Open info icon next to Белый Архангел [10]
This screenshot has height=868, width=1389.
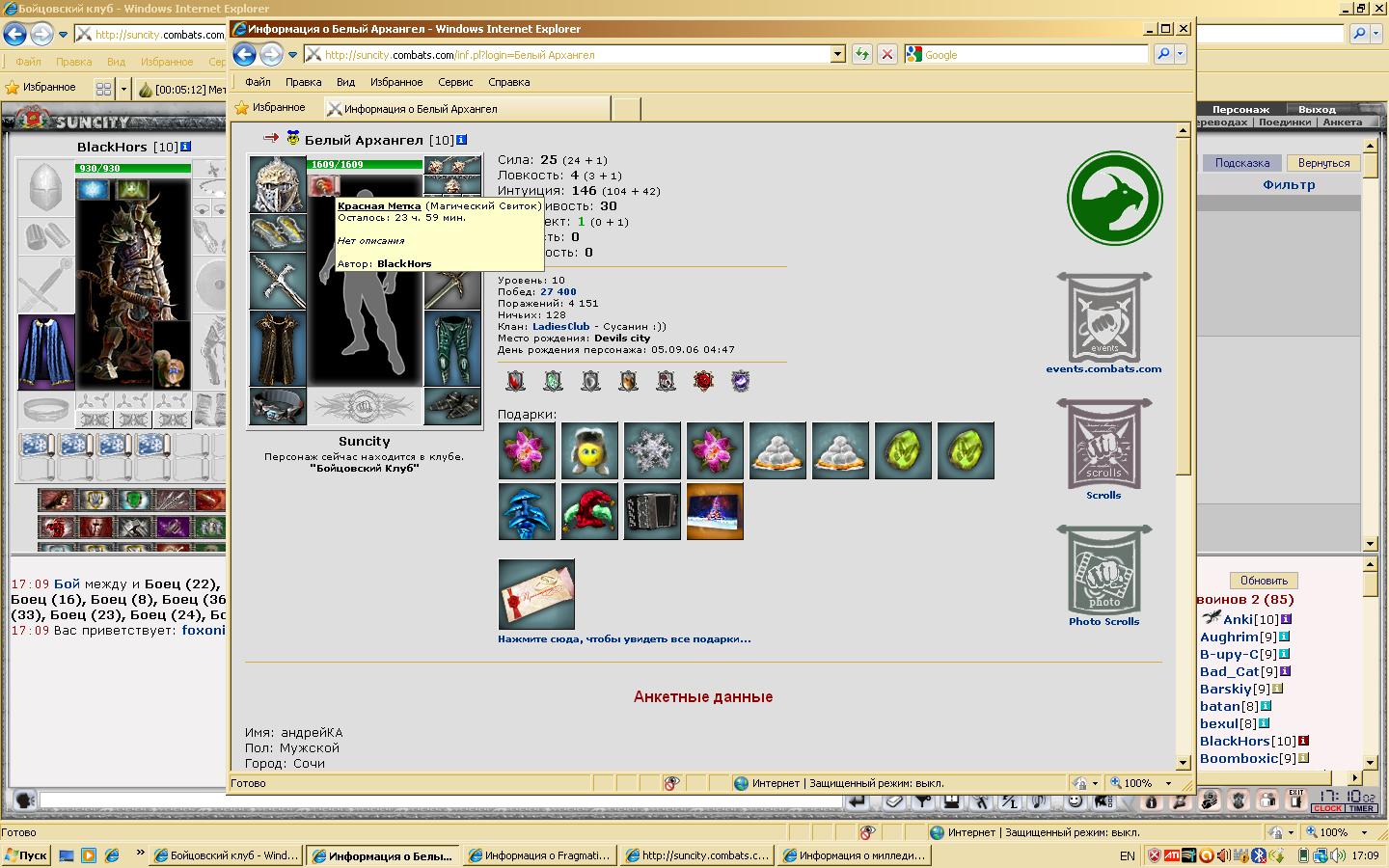pos(462,140)
